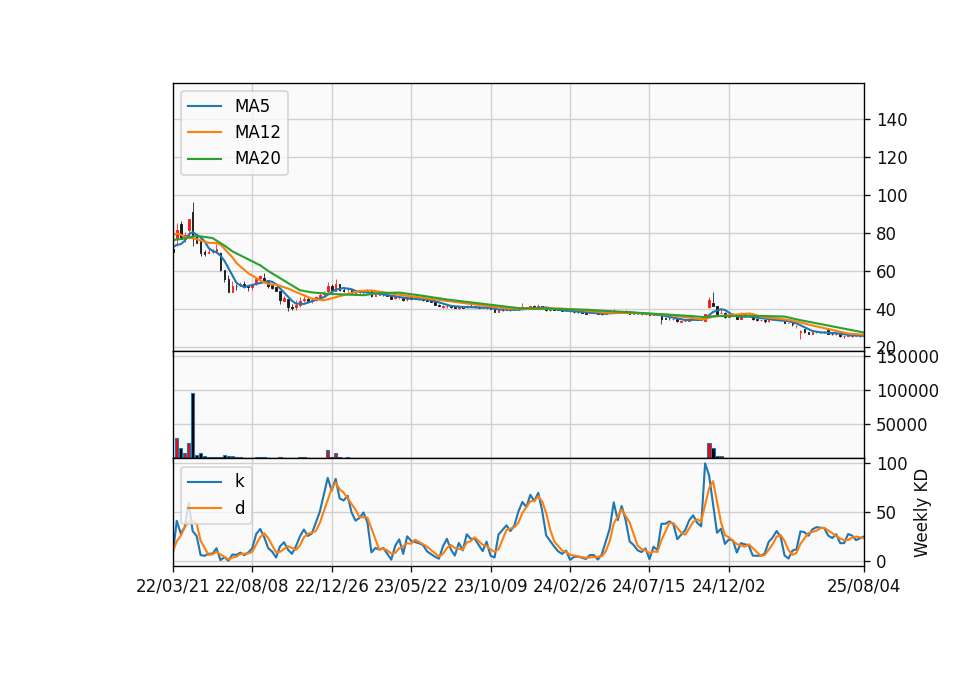Click the 24/07/15 date label
This screenshot has width=960, height=690.
649,586
